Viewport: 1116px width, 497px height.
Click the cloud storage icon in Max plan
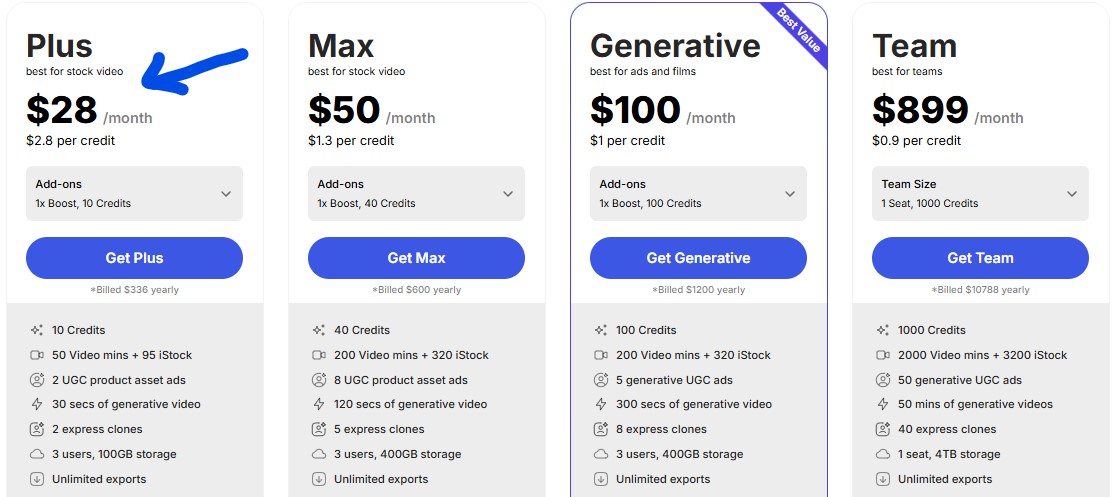tap(320, 454)
